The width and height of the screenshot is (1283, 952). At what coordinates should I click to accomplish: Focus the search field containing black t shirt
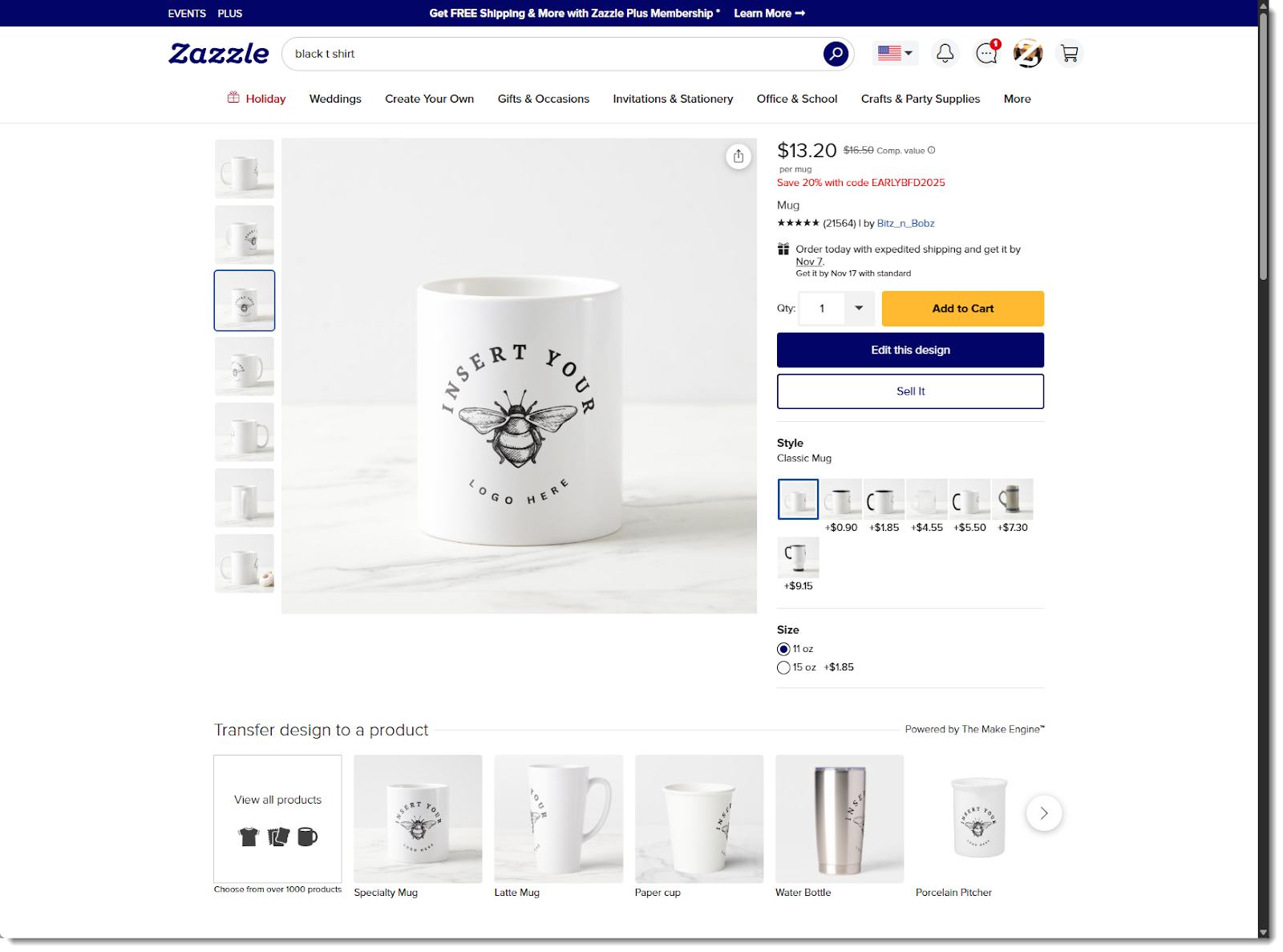coord(553,54)
